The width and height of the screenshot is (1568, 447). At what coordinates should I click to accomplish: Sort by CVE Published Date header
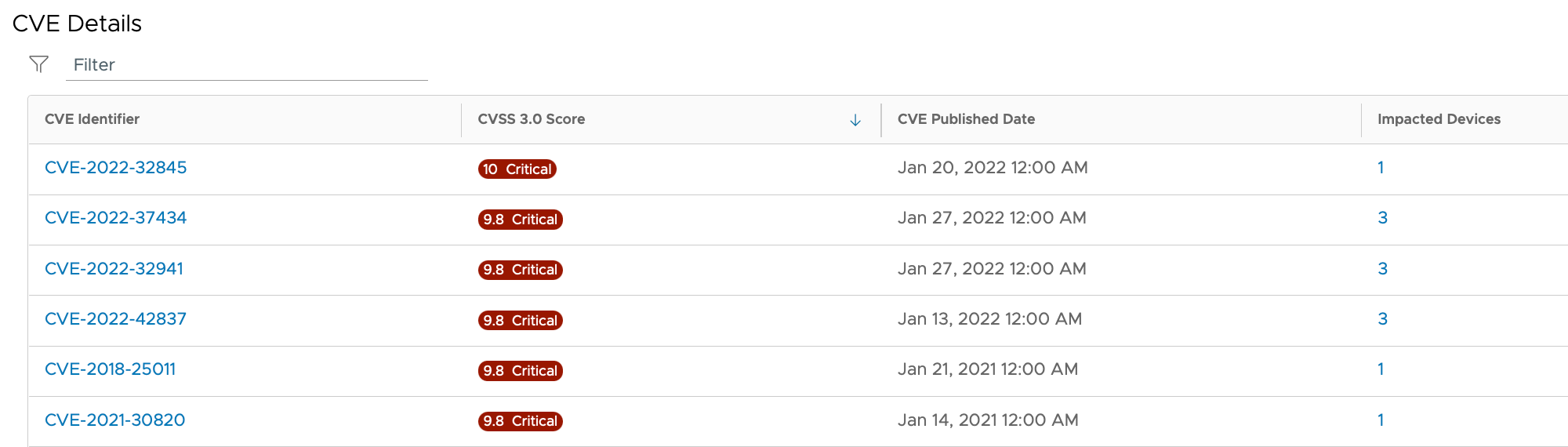pos(966,119)
